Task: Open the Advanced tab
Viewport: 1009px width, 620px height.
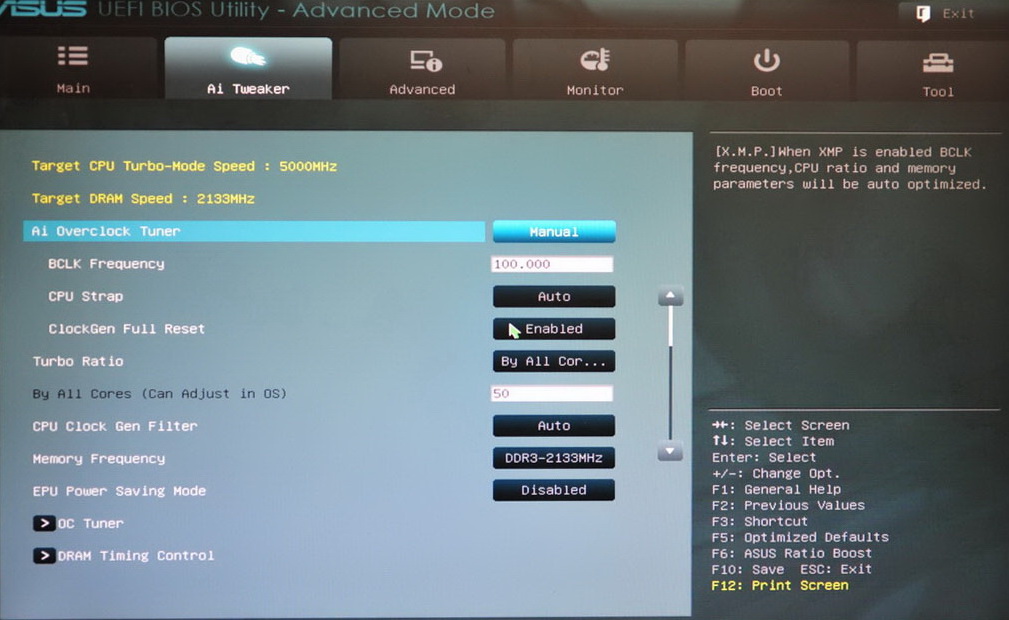Action: 422,70
